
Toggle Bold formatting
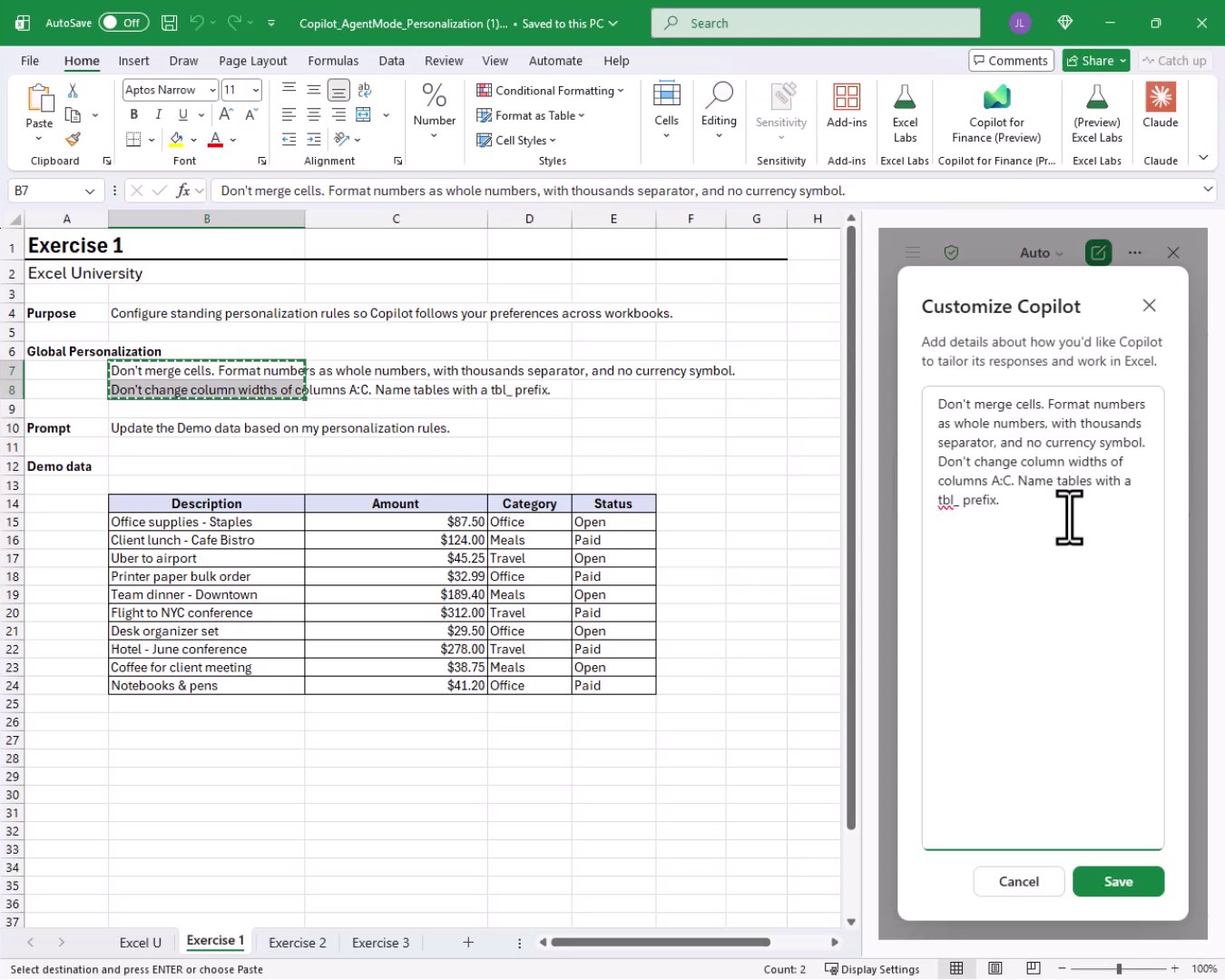tap(134, 114)
